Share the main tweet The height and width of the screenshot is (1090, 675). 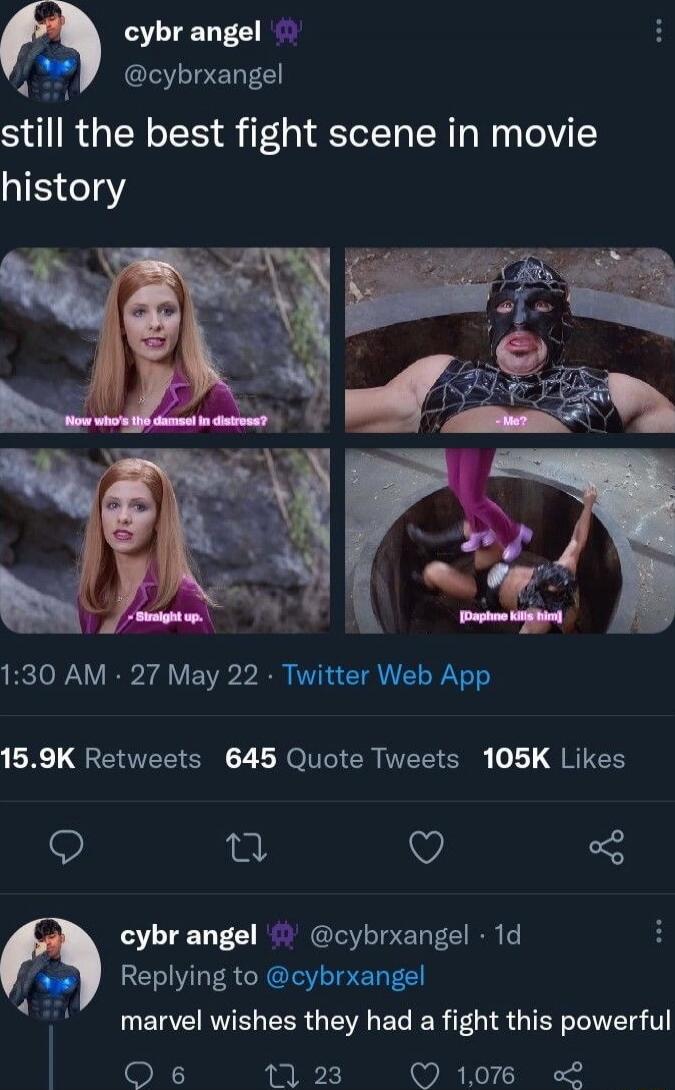coord(606,848)
